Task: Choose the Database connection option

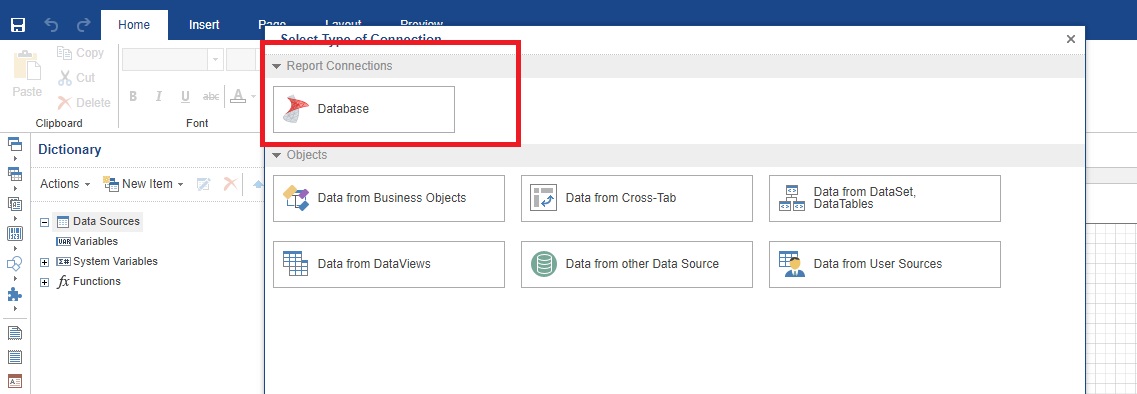Action: pos(364,109)
